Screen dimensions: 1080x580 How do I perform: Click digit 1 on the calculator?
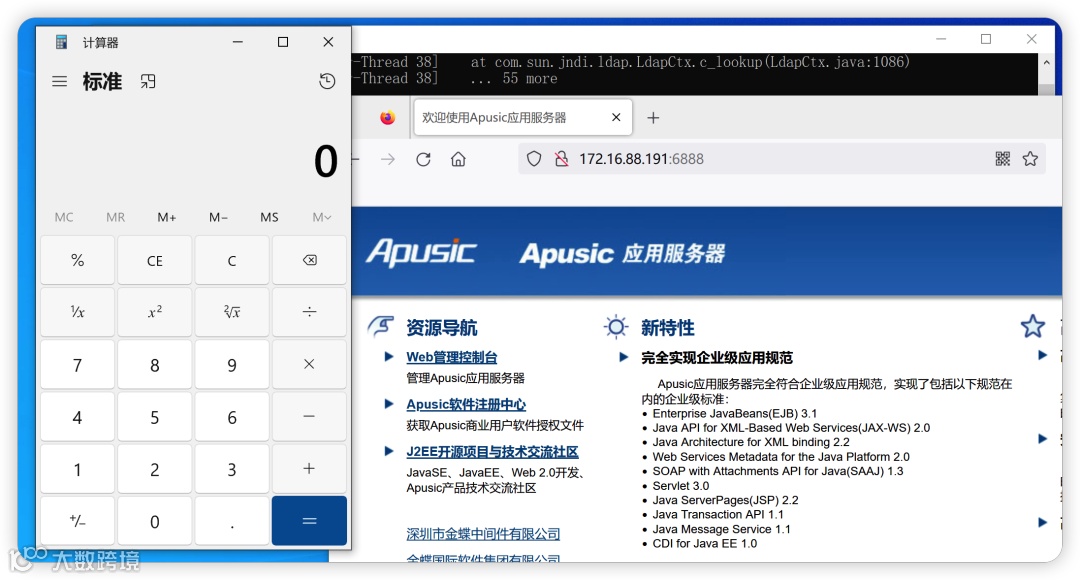pos(78,469)
